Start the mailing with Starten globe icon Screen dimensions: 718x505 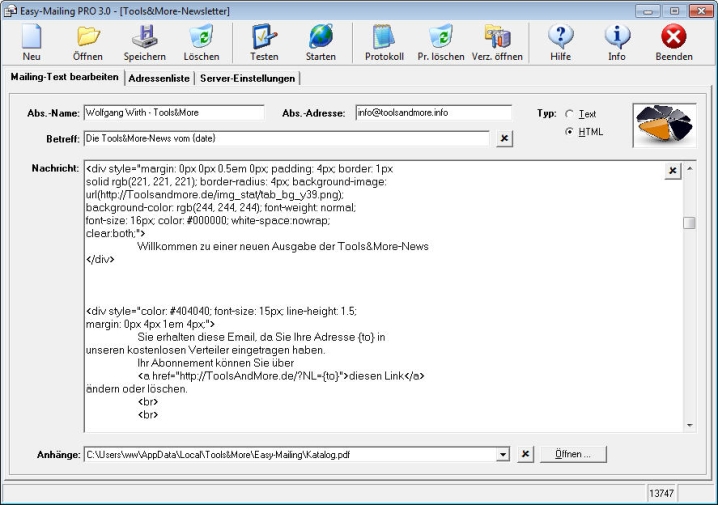320,43
